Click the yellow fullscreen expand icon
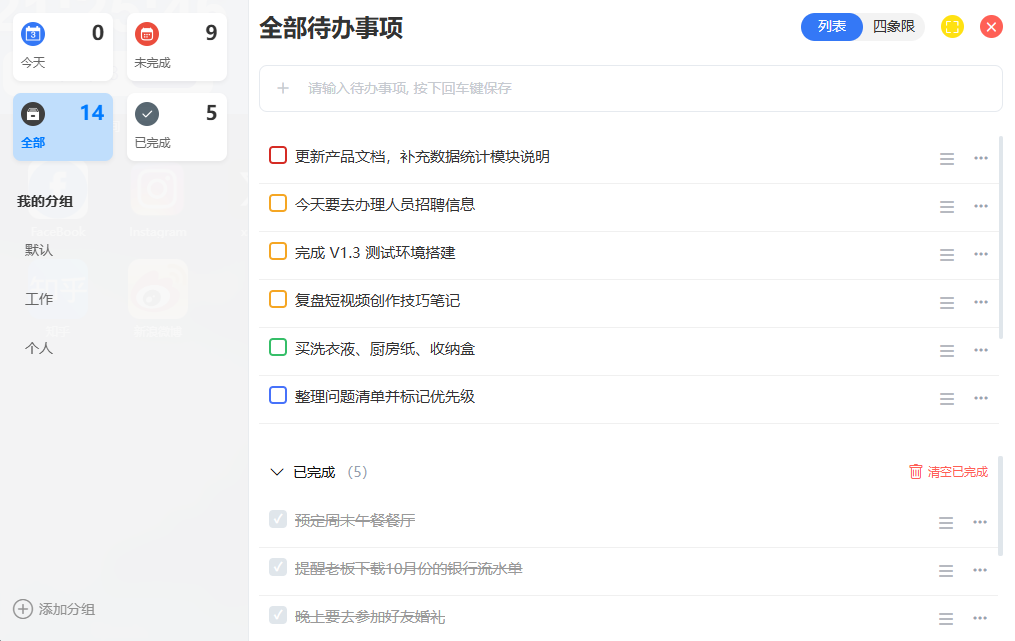1015x641 pixels. coord(952,27)
